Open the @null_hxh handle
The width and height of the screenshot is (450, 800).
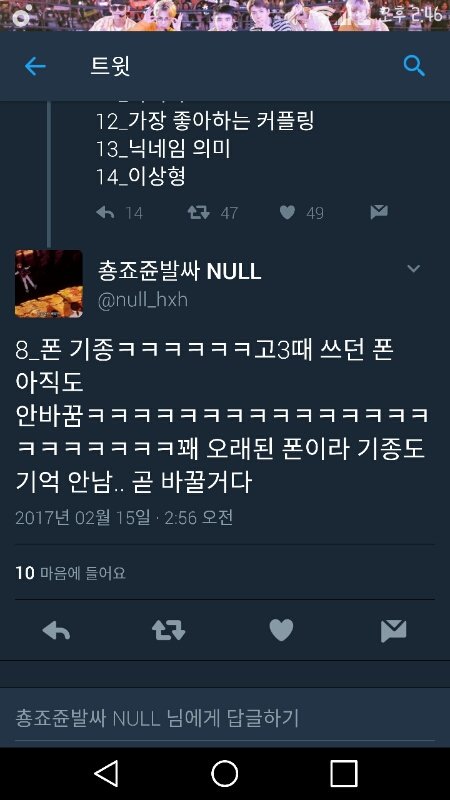(x=142, y=300)
